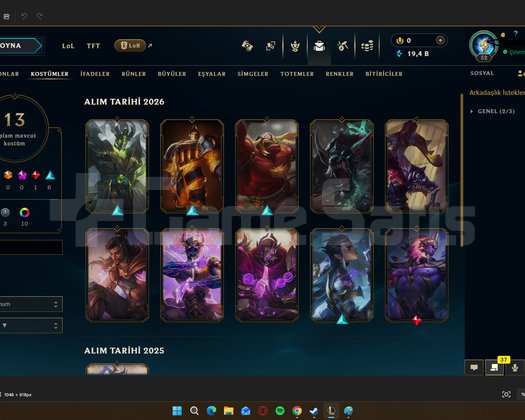This screenshot has width=525, height=420.
Task: Click the Blue Essence crystal icon
Action: [399, 53]
